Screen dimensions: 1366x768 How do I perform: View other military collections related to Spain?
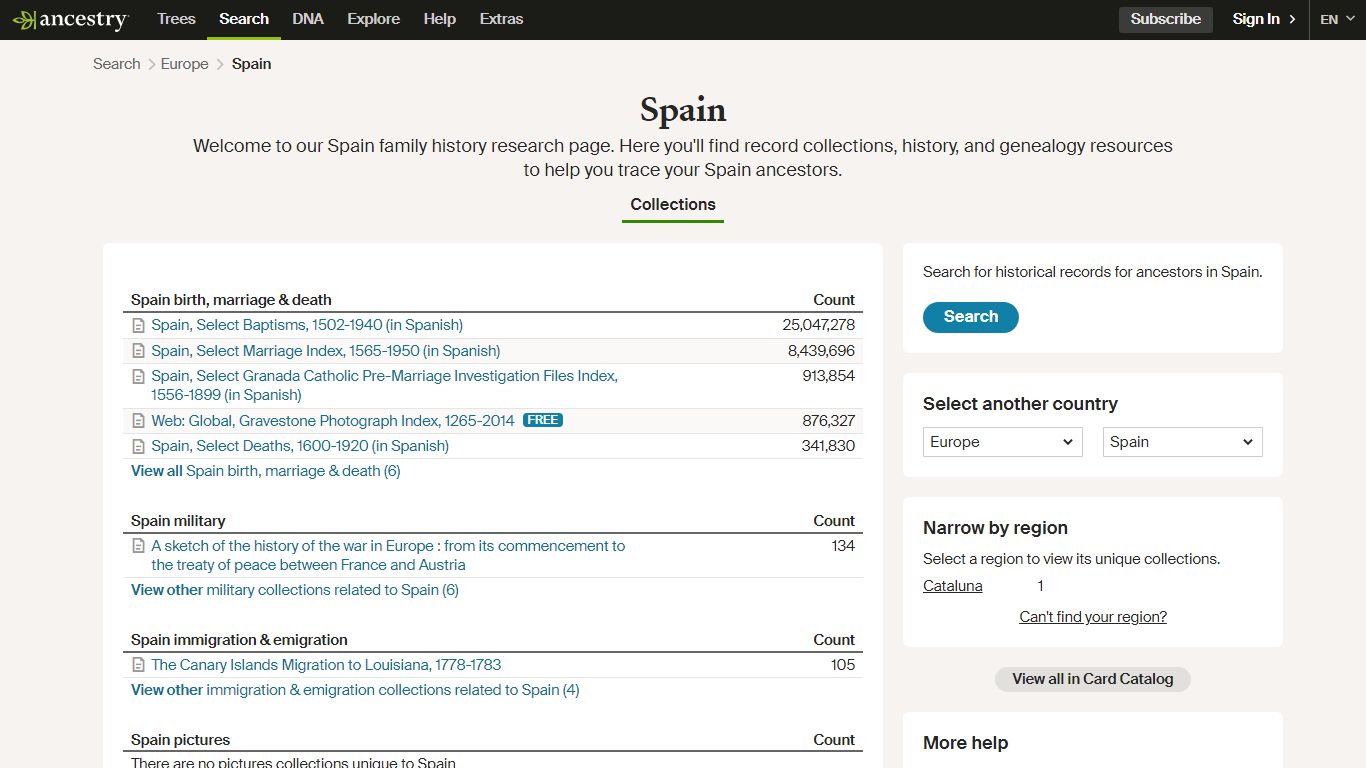pos(295,590)
